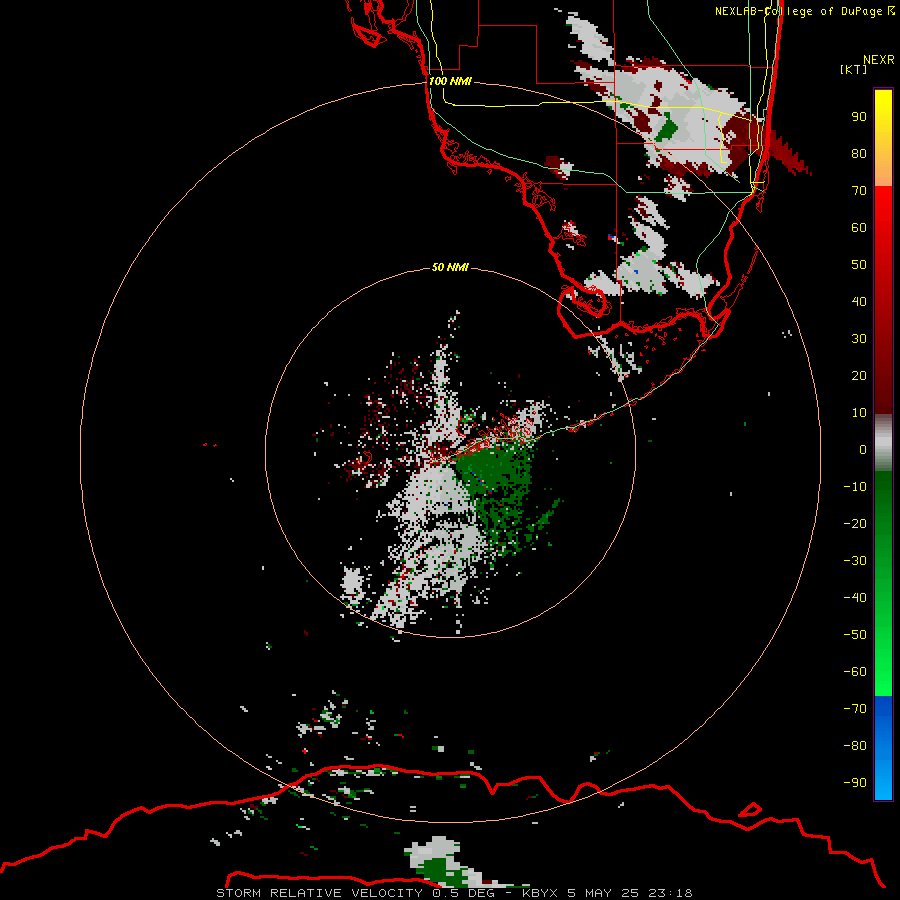Click the 90 value on the velocity scale

(859, 117)
